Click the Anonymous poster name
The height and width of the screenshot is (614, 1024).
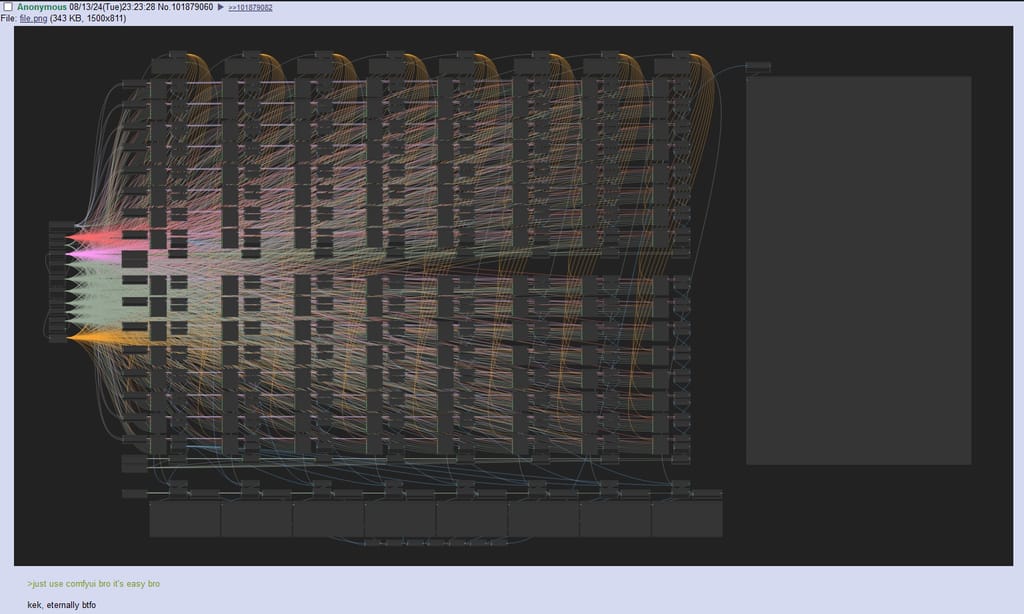tap(42, 7)
